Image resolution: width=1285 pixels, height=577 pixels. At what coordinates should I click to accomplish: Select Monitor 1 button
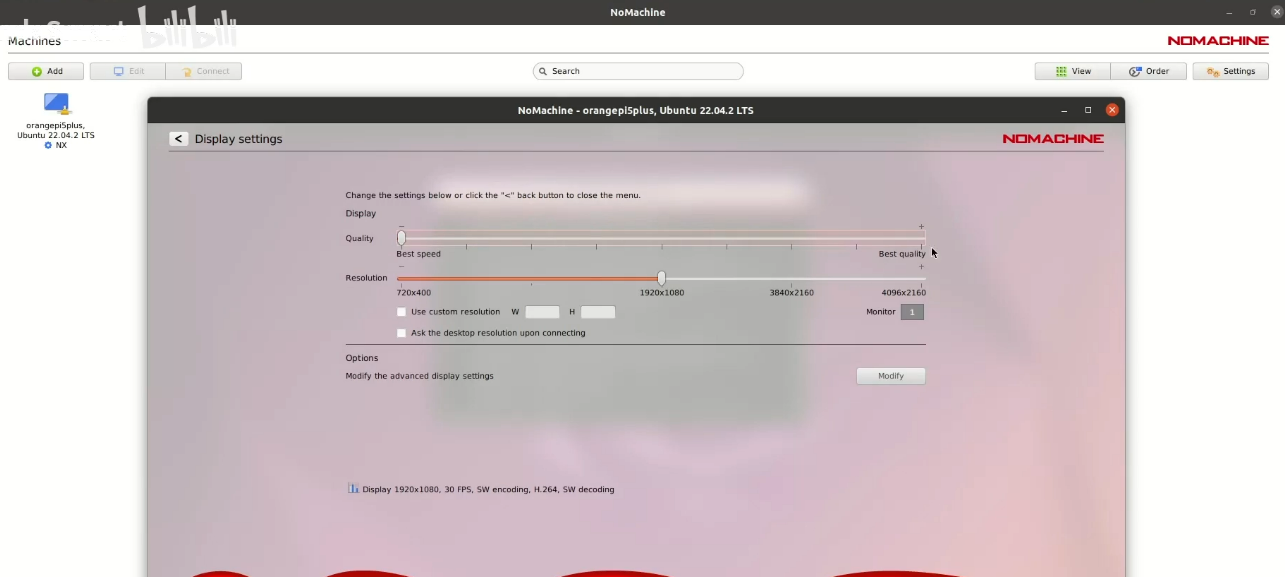tap(912, 312)
